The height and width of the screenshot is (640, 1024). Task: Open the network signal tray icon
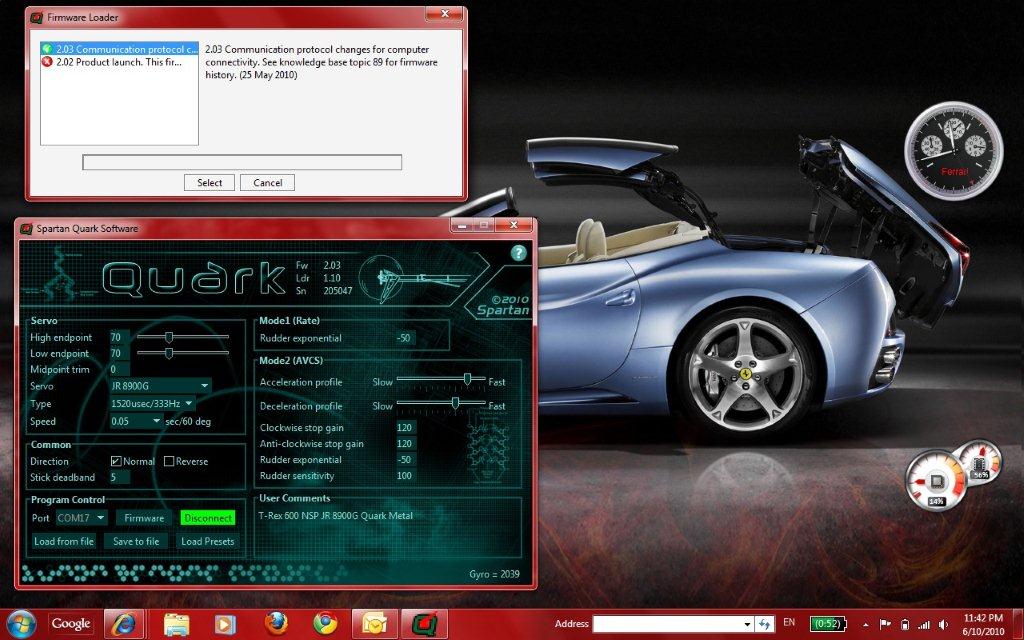[x=924, y=624]
